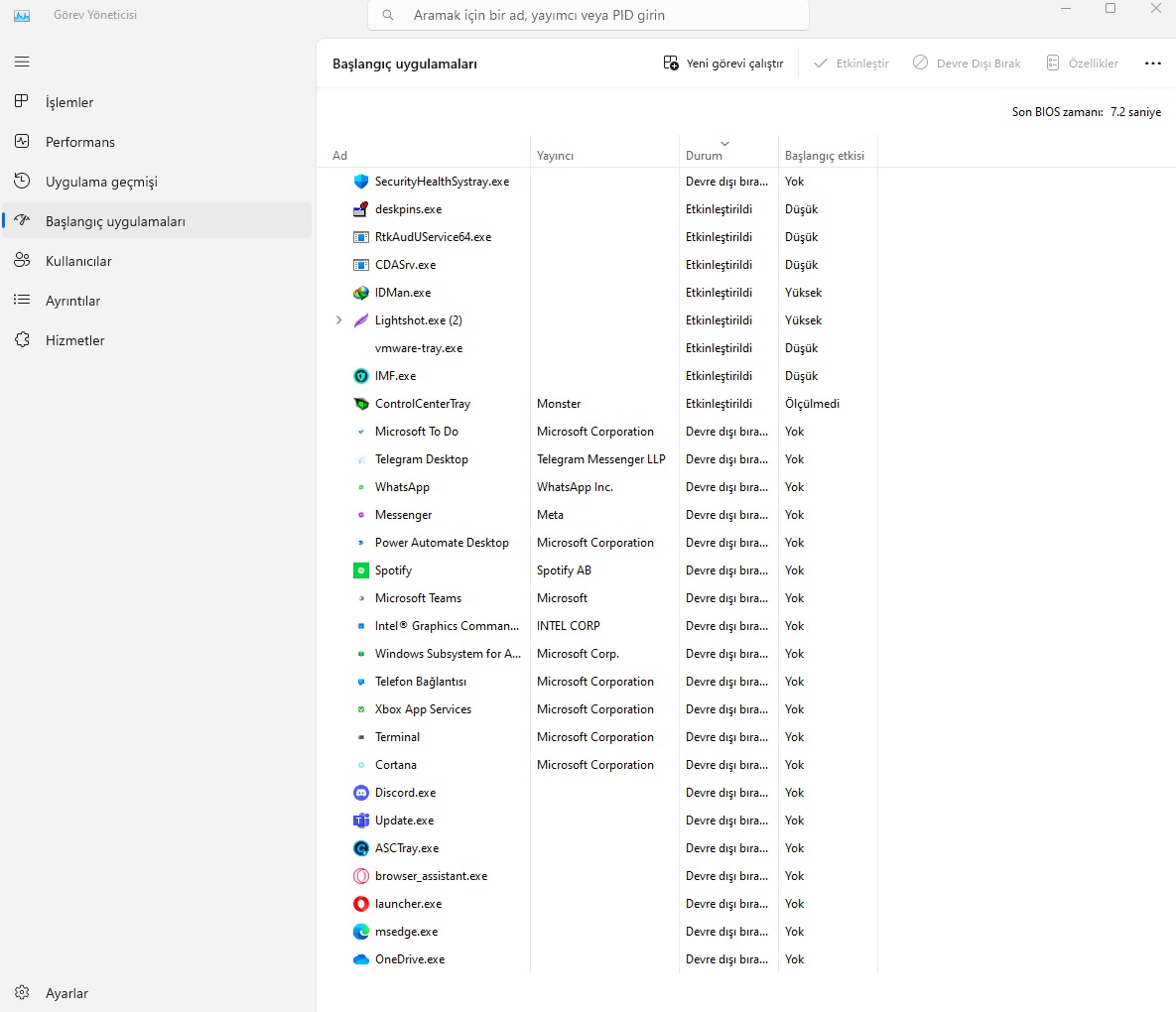Viewport: 1176px width, 1012px height.
Task: Click the ControlCenterTray Monster icon
Action: (361, 403)
